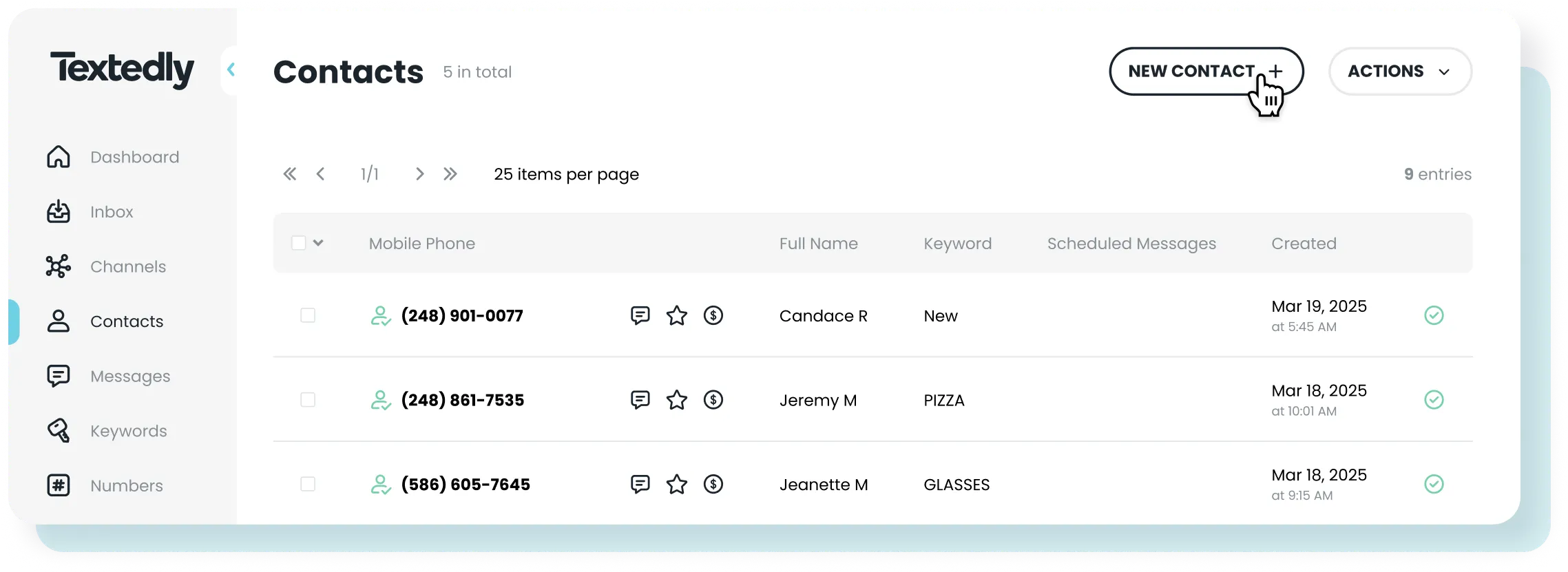Viewport: 1568px width, 572px height.
Task: Sort by Created column header
Action: click(1304, 244)
